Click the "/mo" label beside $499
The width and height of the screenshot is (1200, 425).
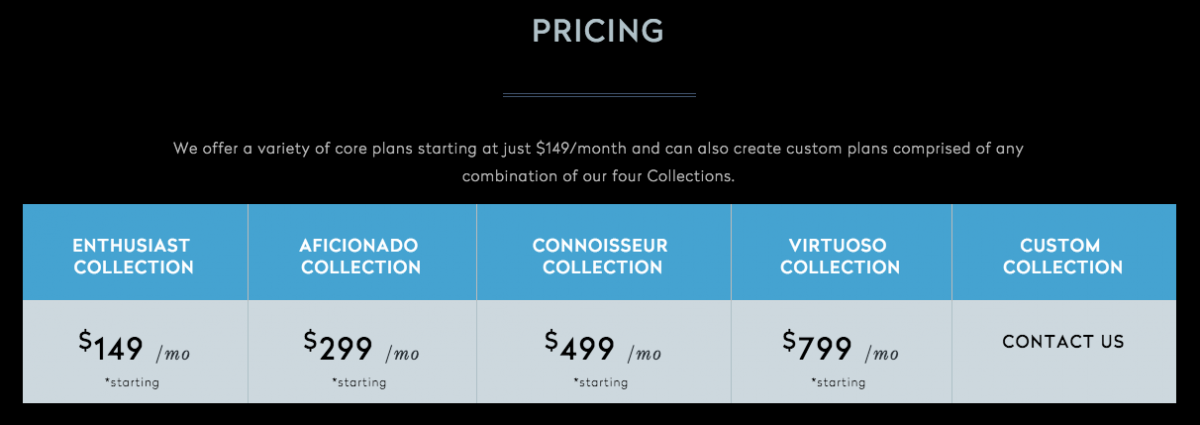point(644,354)
